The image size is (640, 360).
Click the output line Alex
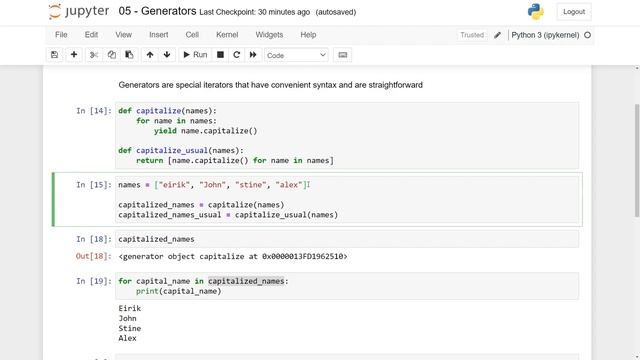tap(127, 338)
